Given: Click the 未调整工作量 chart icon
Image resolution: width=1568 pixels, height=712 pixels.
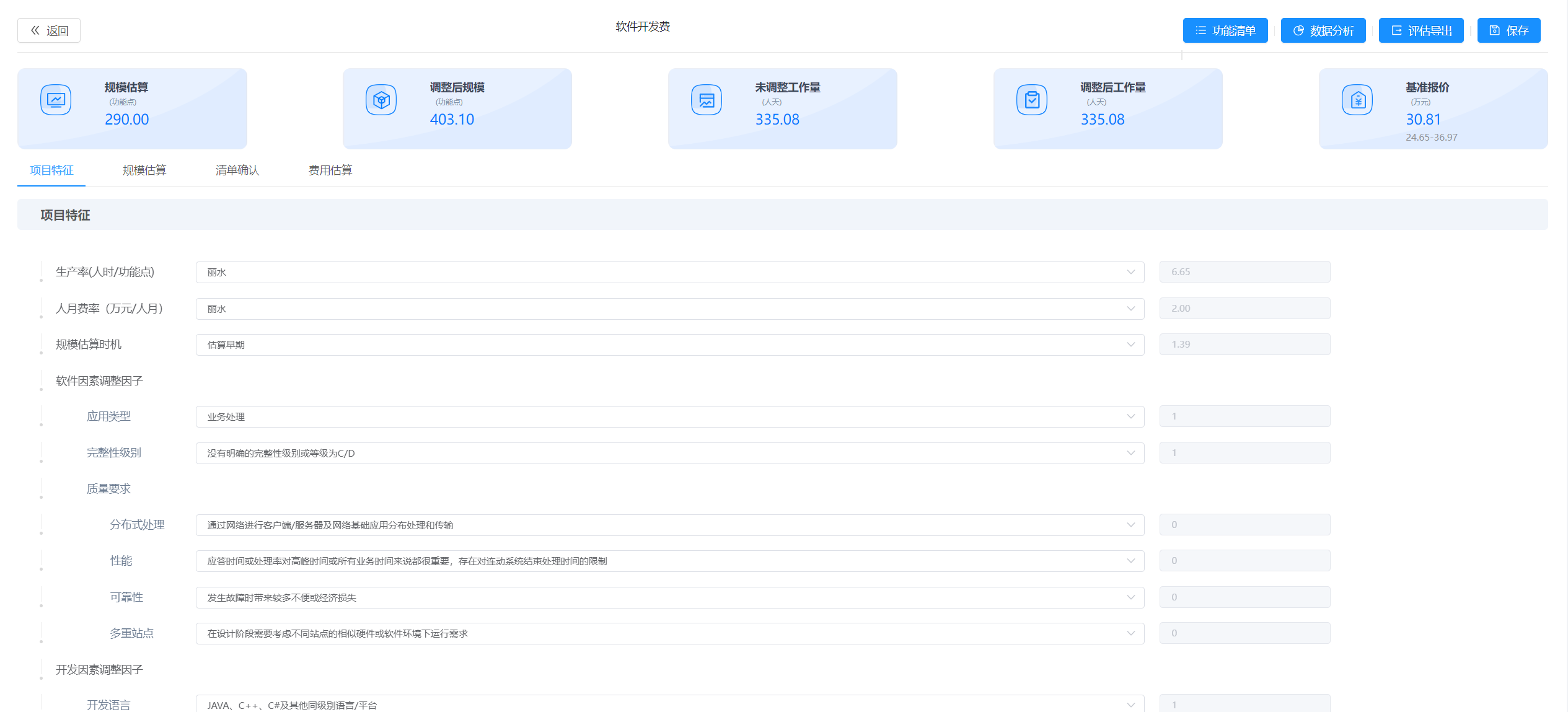Looking at the screenshot, I should (707, 100).
